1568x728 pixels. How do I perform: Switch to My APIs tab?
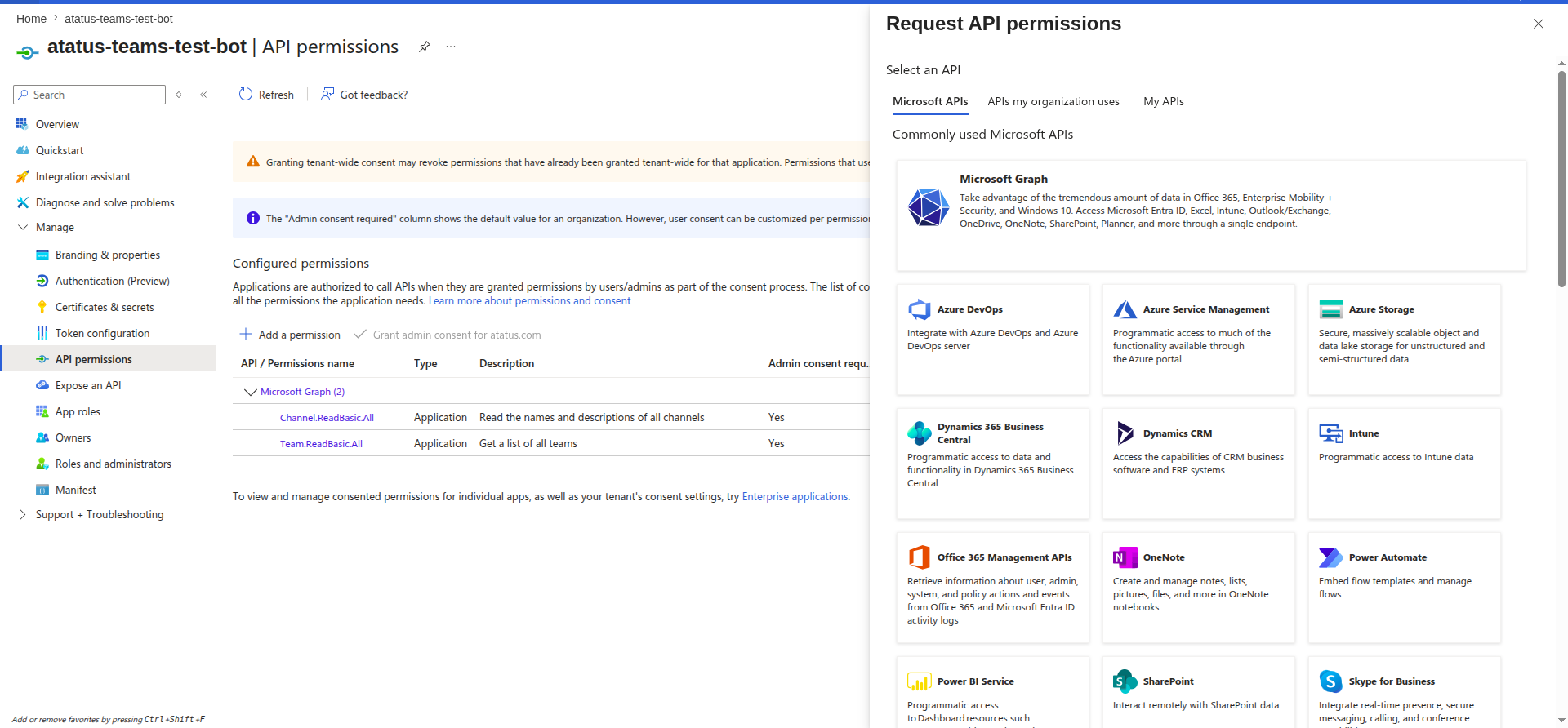tap(1164, 101)
